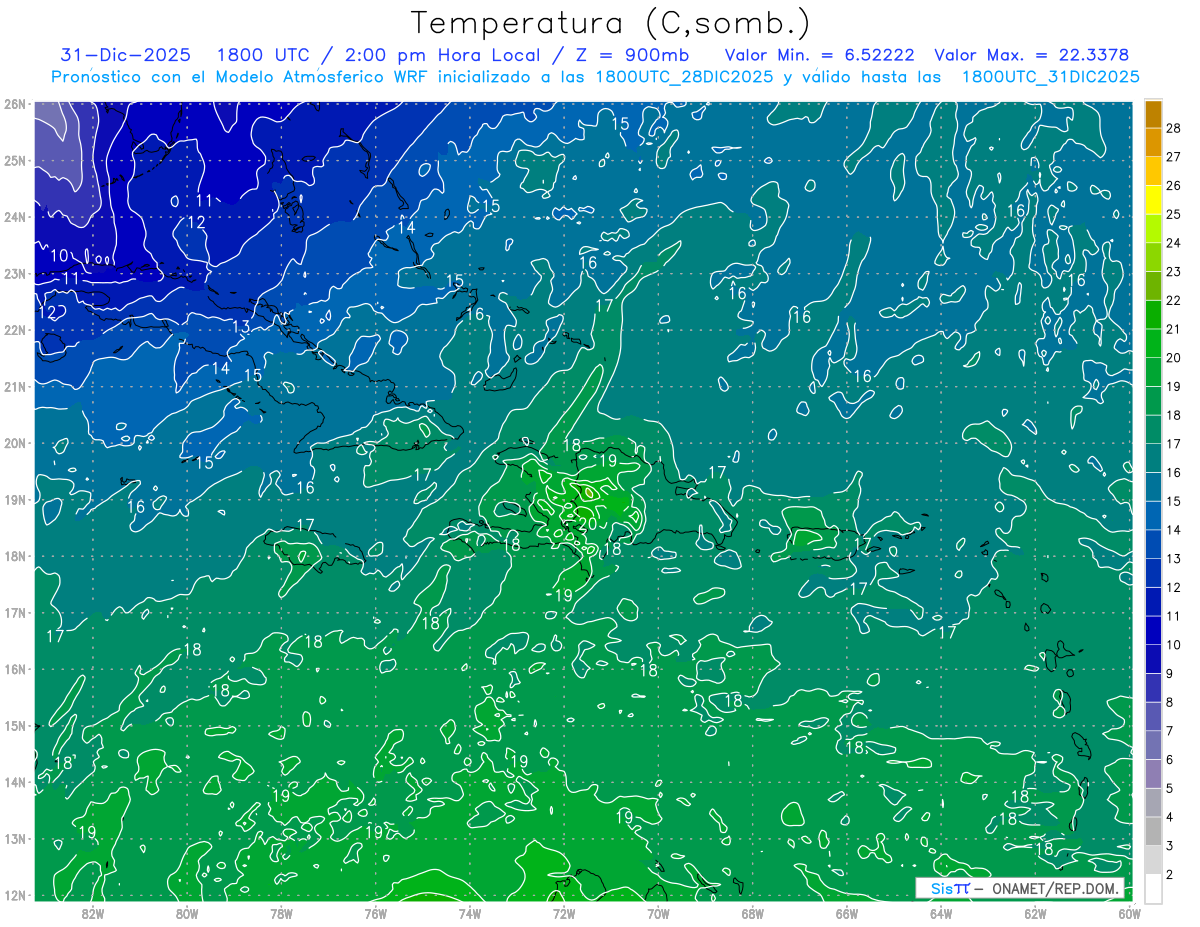
Task: Click the "82W" longitude axis label
Action: point(92,912)
